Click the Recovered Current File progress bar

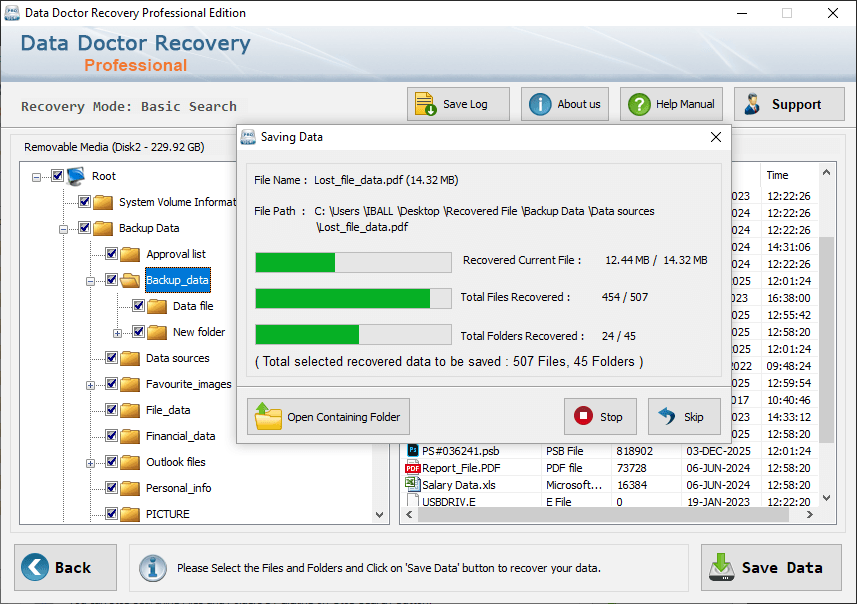pos(353,262)
